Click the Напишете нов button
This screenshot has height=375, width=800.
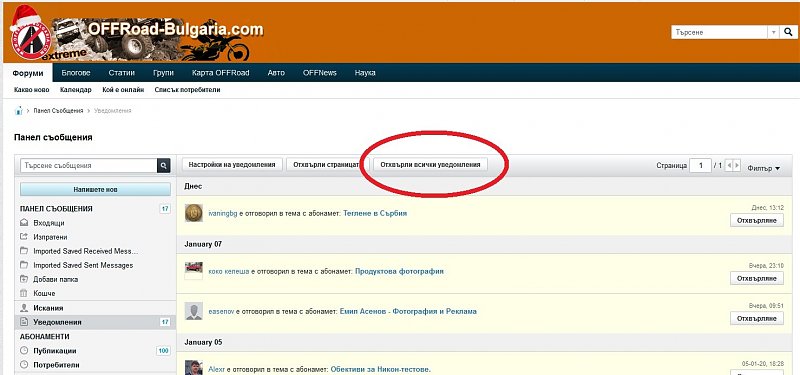95,189
